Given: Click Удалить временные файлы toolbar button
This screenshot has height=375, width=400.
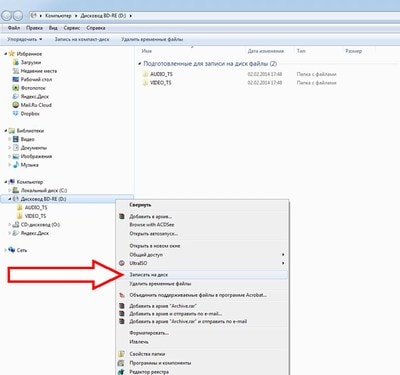Looking at the screenshot, I should pos(152,39).
